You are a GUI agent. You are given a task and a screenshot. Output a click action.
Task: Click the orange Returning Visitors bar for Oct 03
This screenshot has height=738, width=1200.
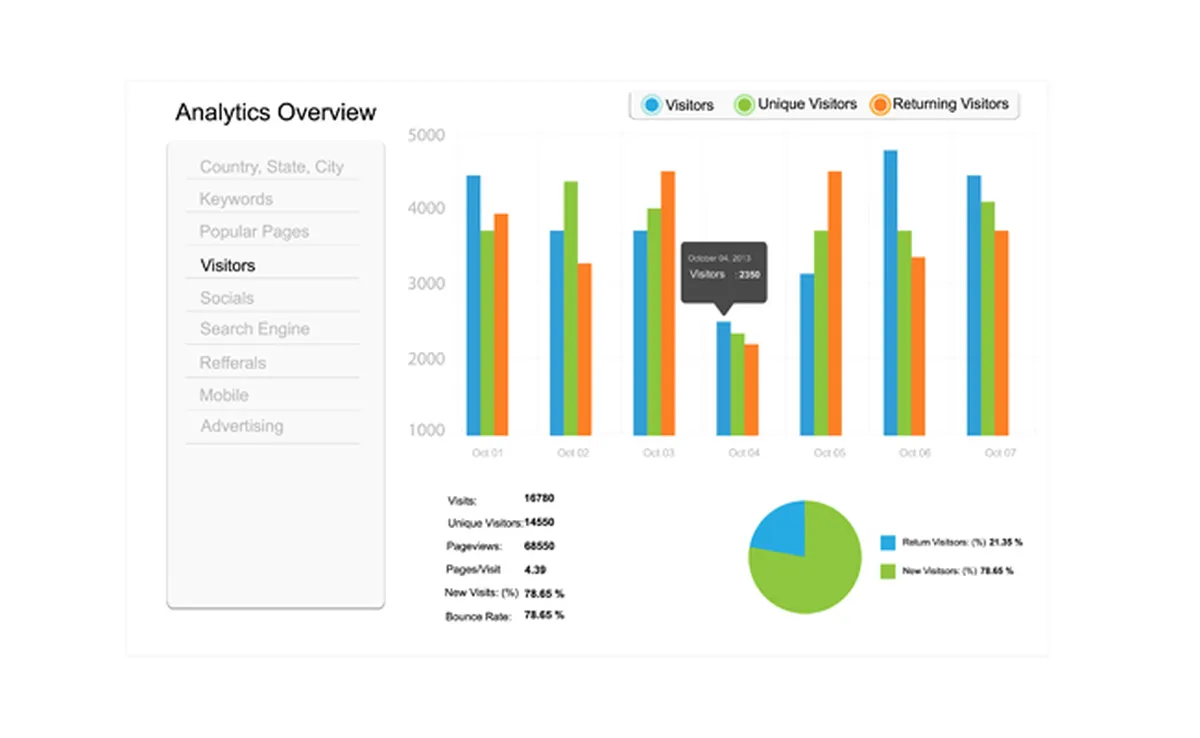click(x=668, y=303)
